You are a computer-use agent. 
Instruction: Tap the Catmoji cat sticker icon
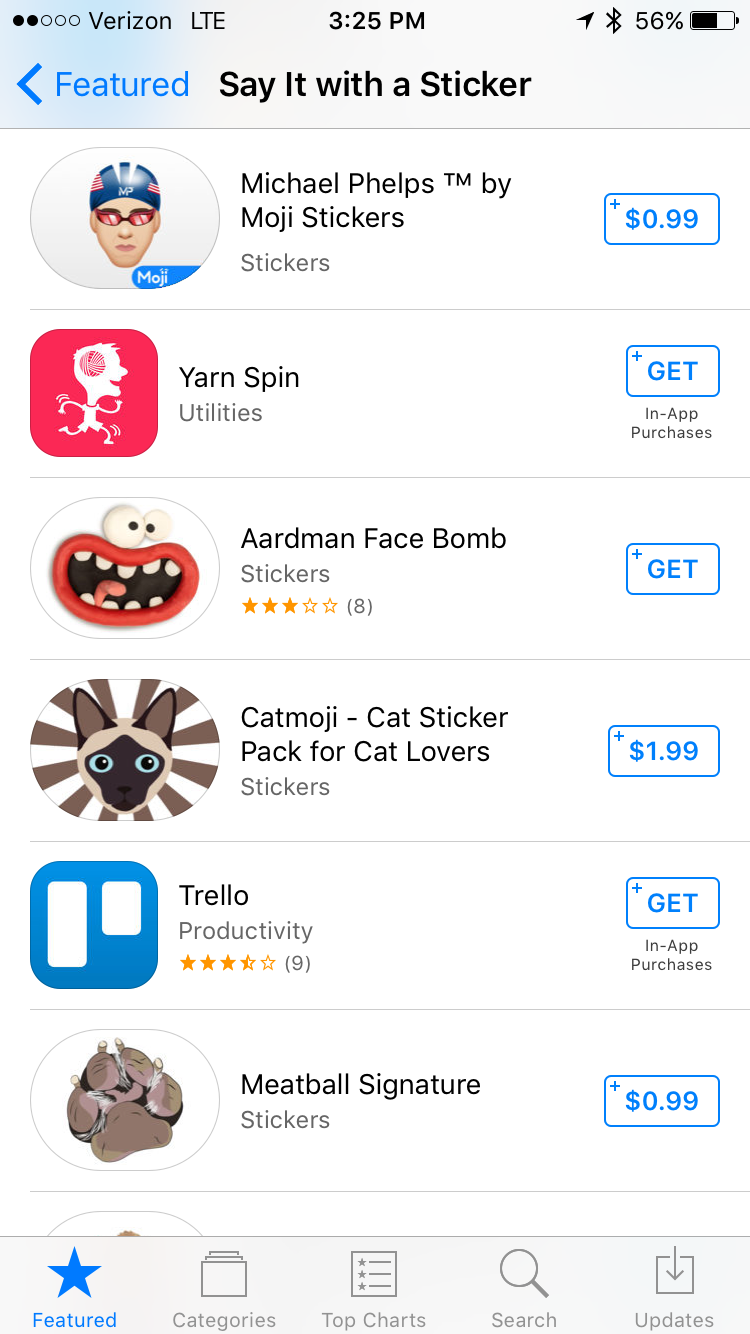click(125, 750)
